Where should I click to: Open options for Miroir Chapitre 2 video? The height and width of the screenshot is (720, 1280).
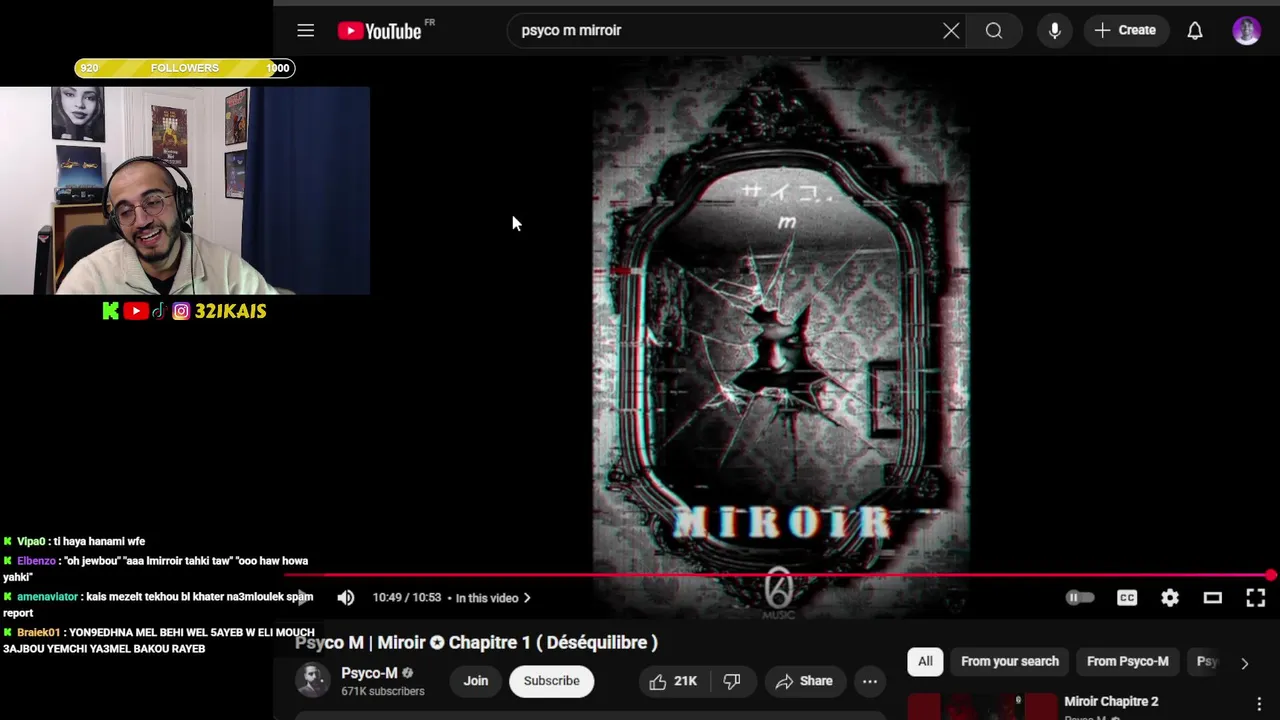coord(1259,705)
